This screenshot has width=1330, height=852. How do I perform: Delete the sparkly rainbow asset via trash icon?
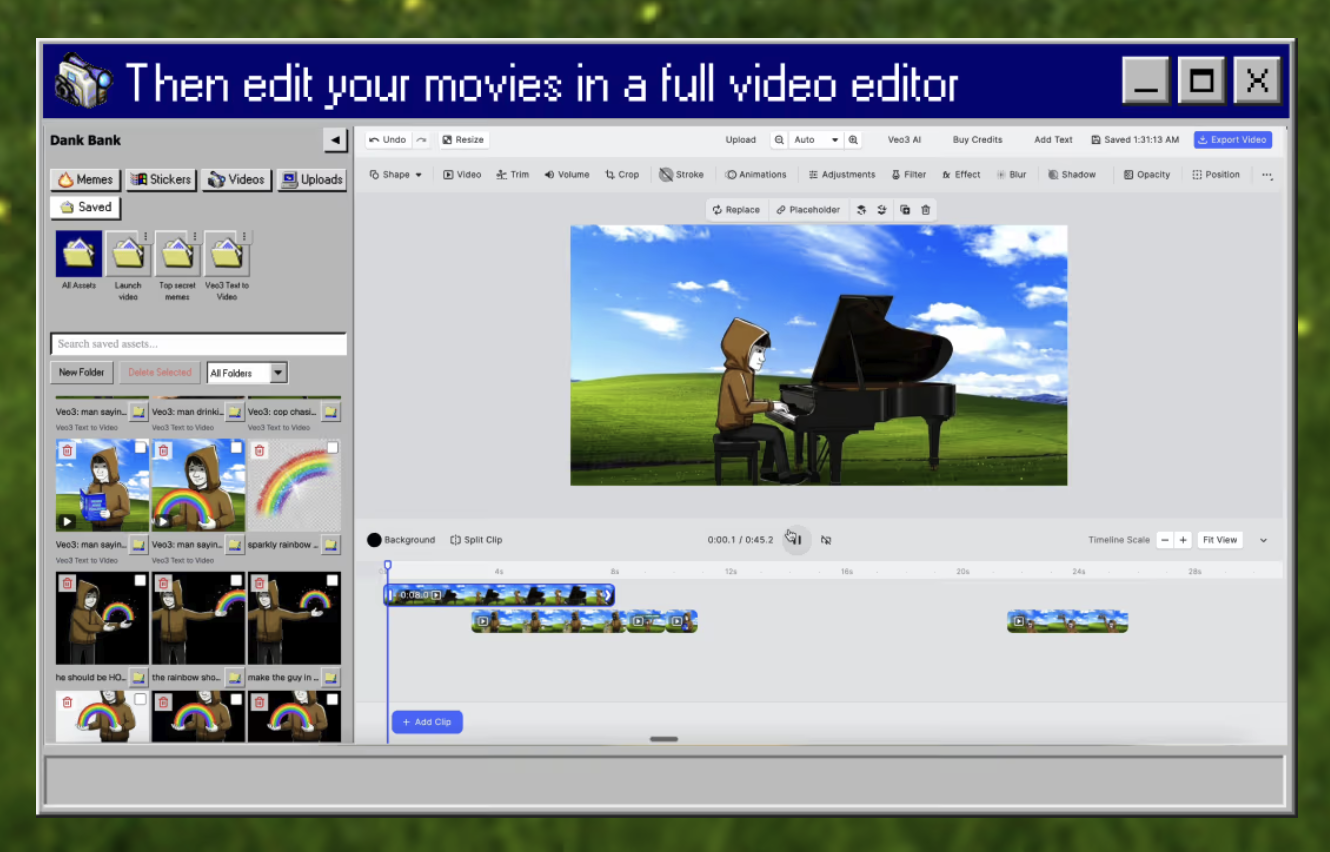(x=259, y=451)
